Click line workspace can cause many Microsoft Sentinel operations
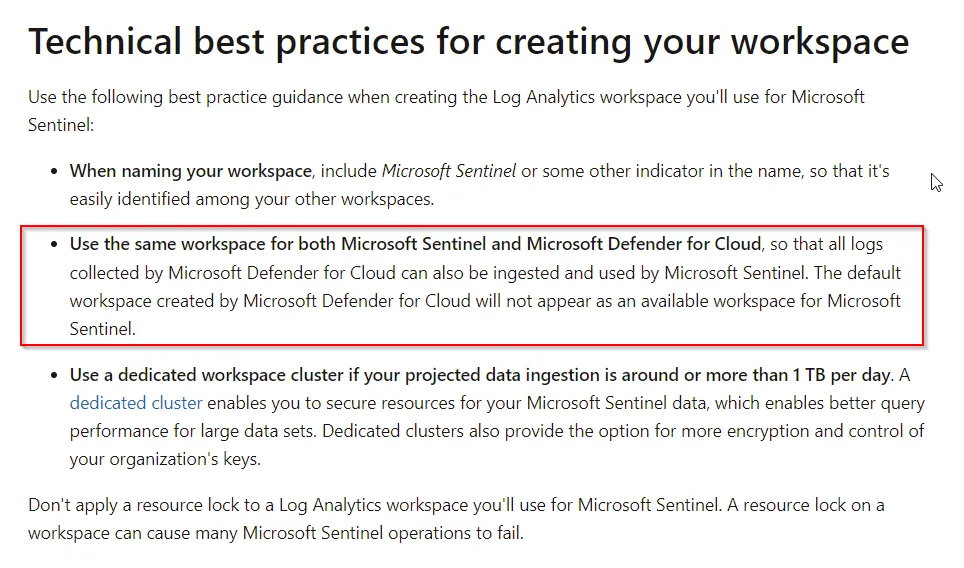964x568 pixels. click(x=276, y=533)
